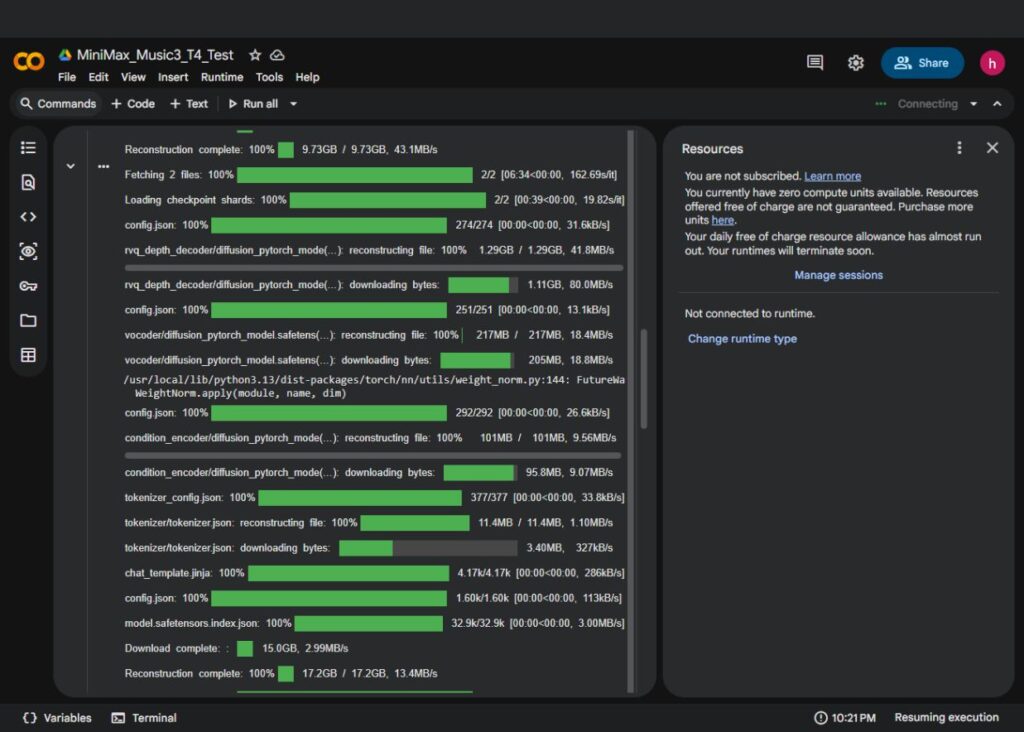This screenshot has width=1024, height=732.
Task: Click the 'You are not subscribed.' text
Action: (x=743, y=176)
